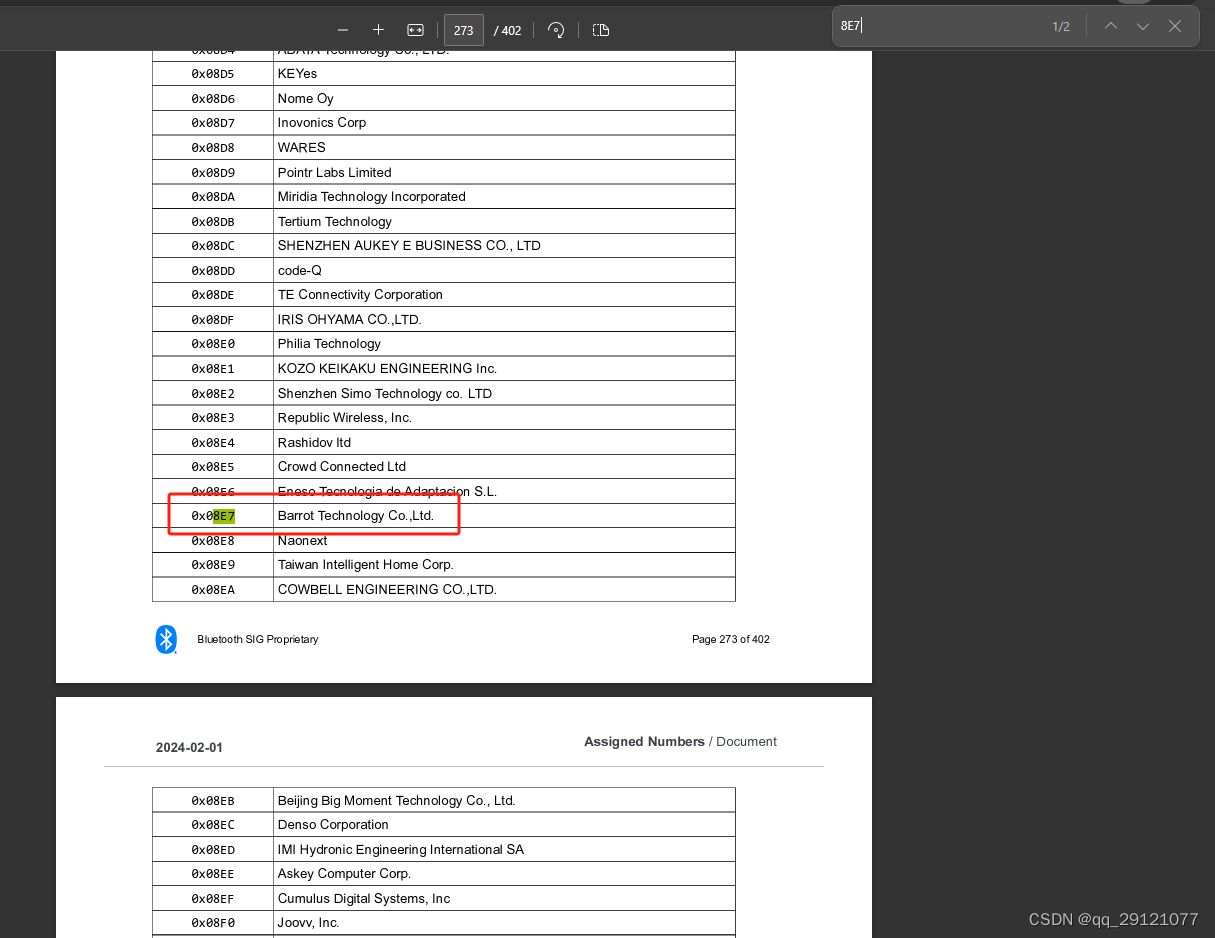
Task: Select 'KOZO KEIKAKU ENGINEERING Inc.' entry
Action: [x=387, y=369]
